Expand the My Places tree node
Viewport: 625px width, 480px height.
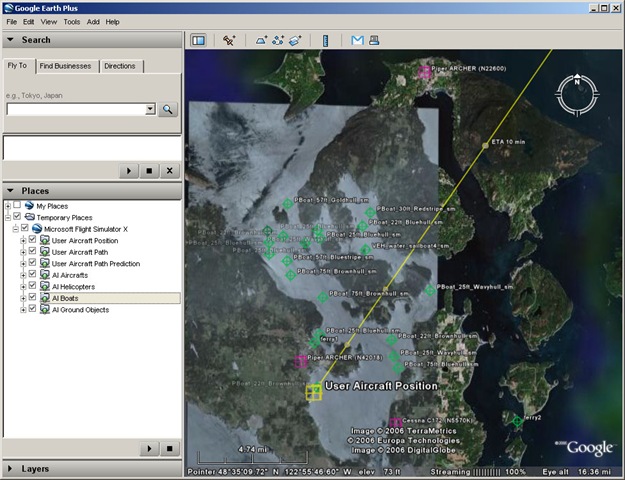pos(8,206)
